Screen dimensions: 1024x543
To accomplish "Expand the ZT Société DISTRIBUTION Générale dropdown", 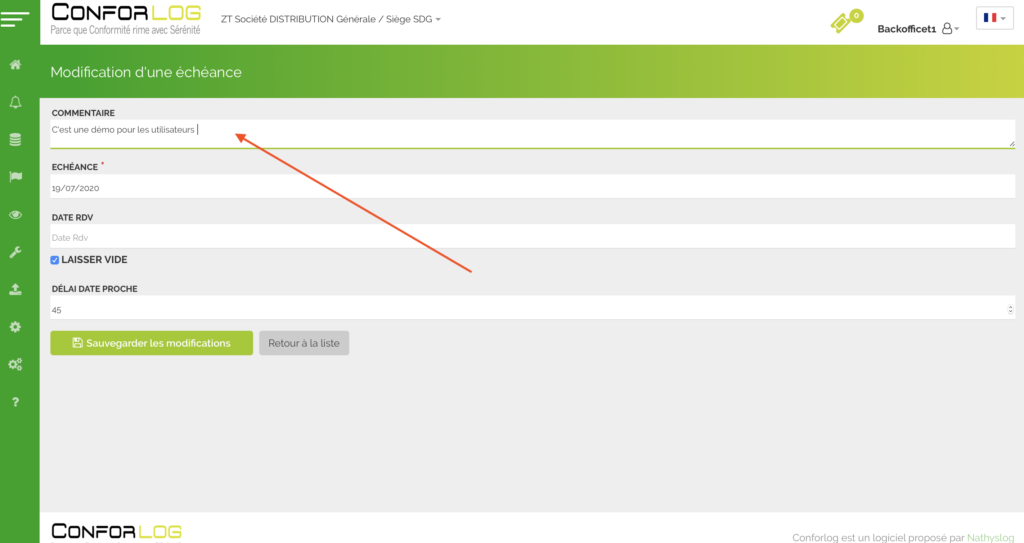I will 330,19.
